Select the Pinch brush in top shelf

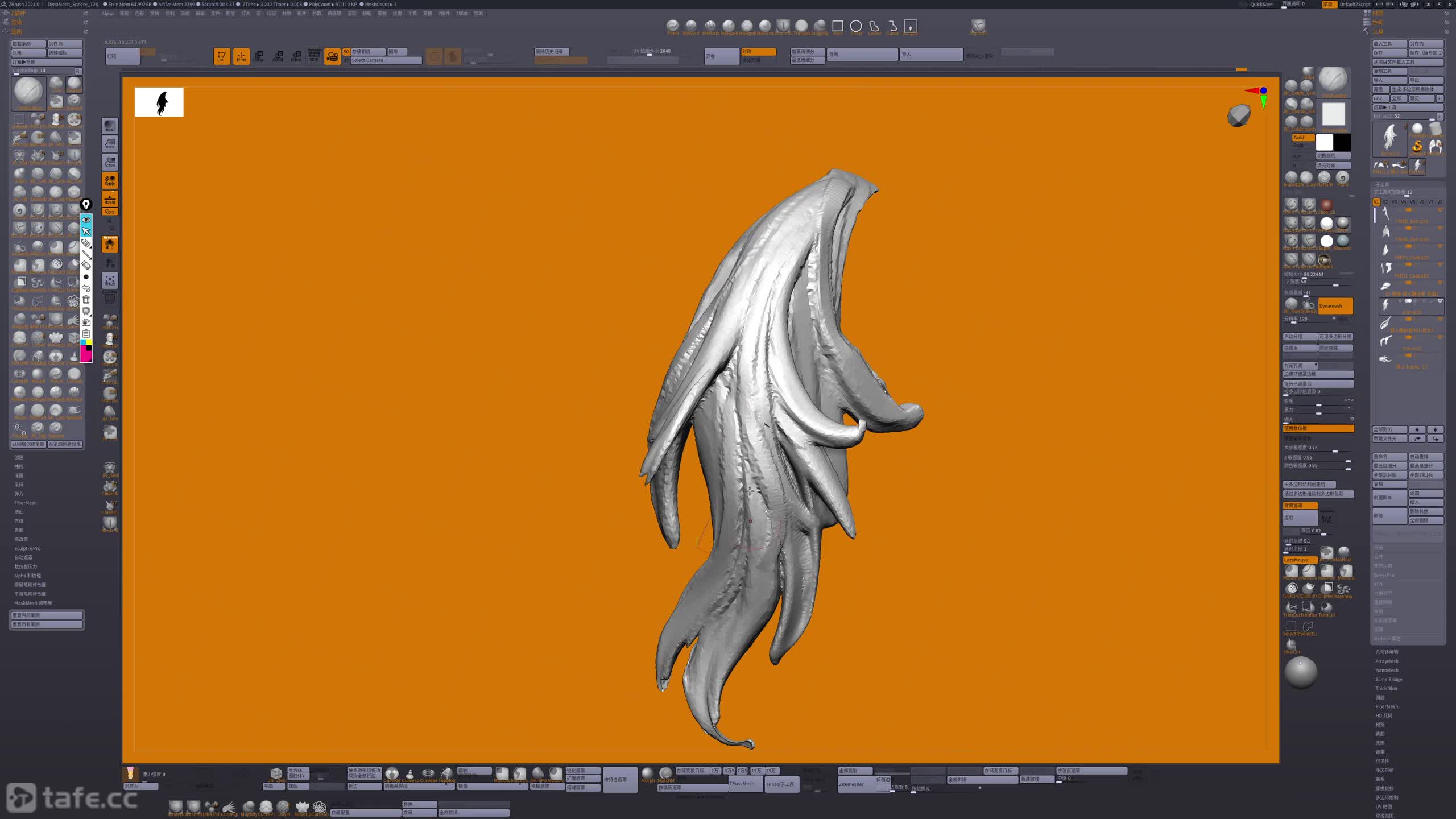tap(673, 26)
